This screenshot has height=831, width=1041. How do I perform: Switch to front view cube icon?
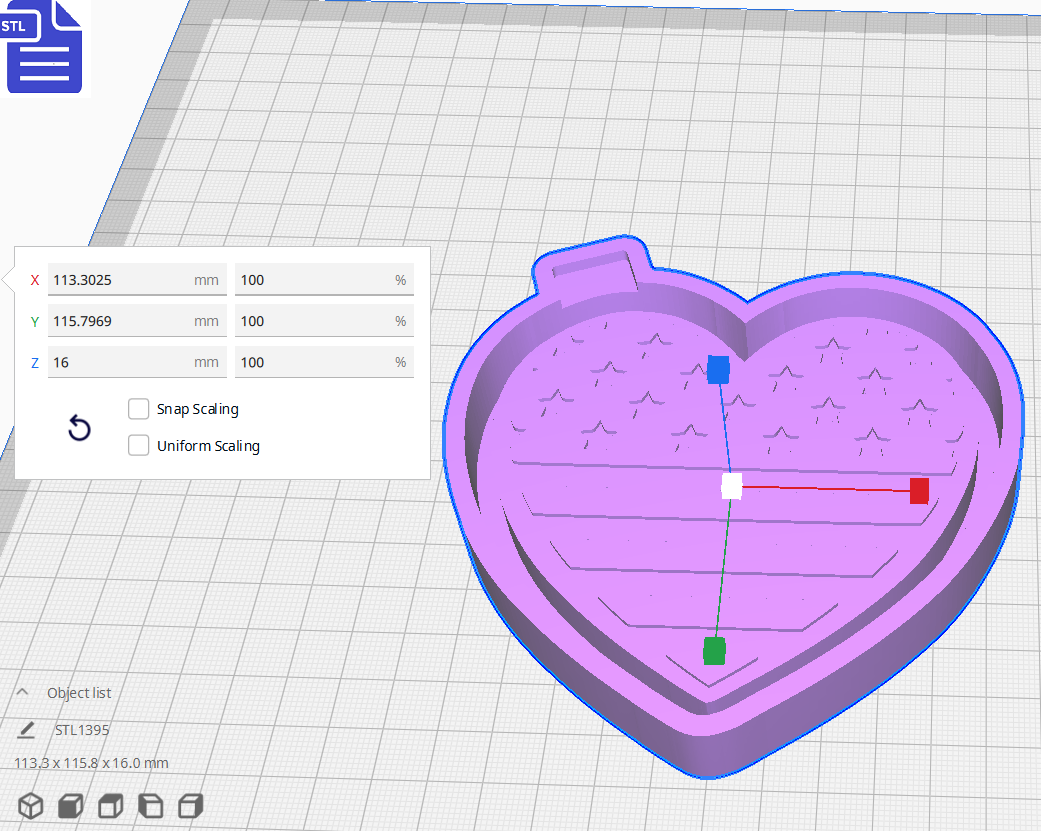[70, 806]
